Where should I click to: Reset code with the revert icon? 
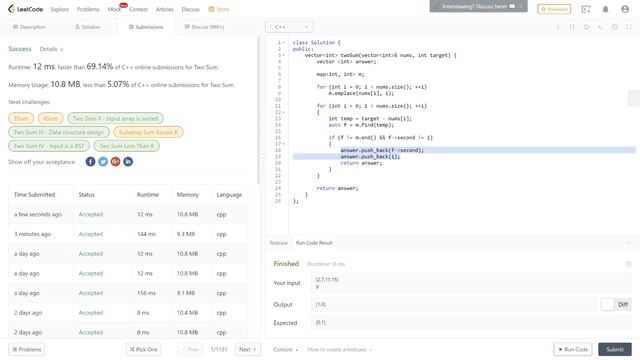586,27
